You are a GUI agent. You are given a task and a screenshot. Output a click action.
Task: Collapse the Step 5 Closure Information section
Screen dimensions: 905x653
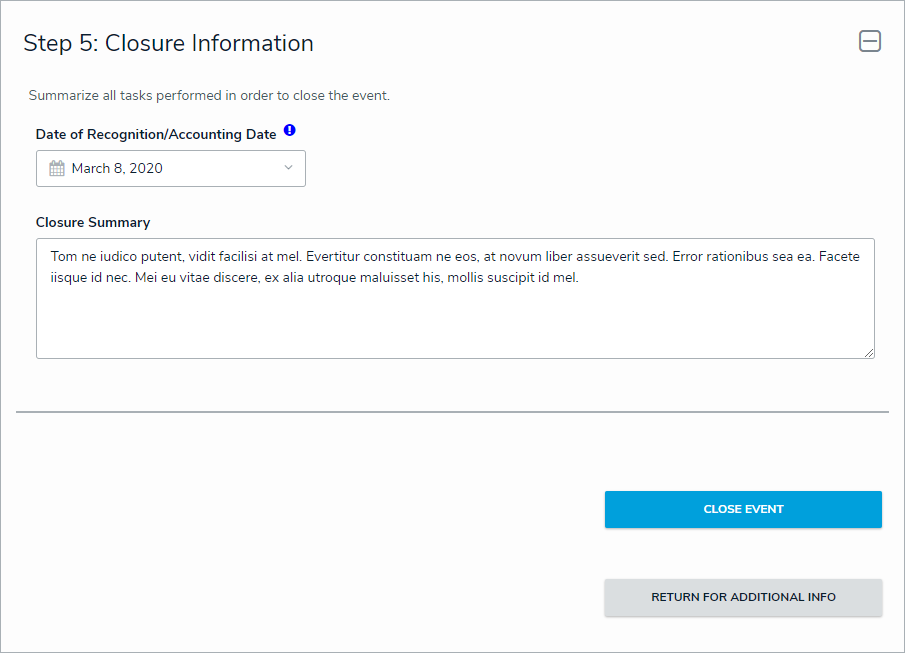coord(870,42)
